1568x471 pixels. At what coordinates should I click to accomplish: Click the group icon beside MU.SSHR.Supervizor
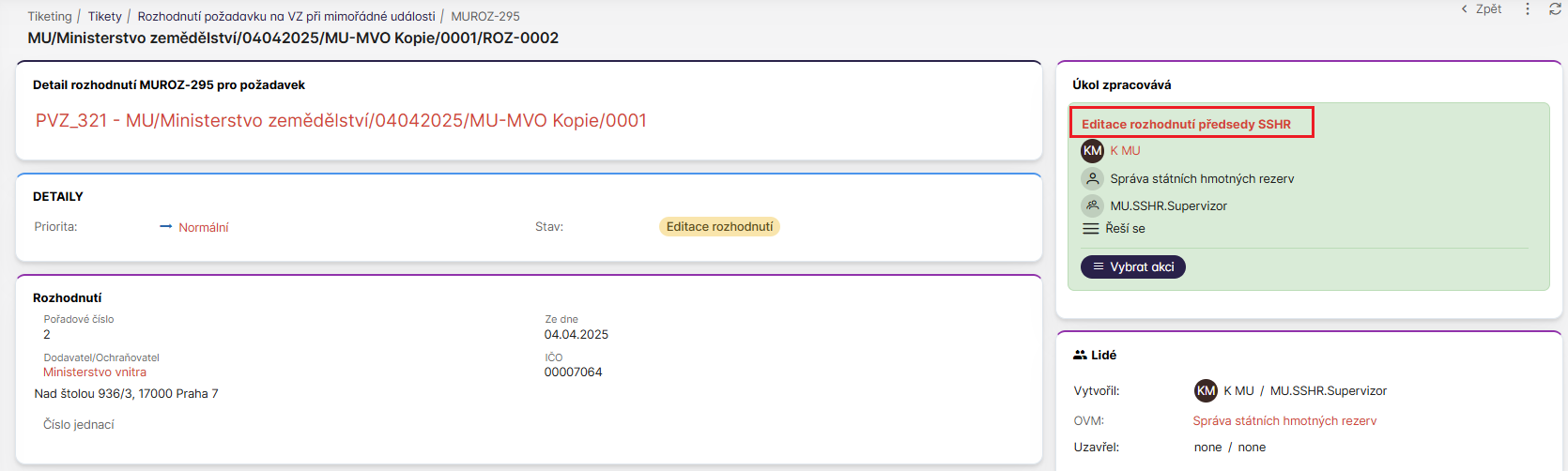click(x=1092, y=205)
